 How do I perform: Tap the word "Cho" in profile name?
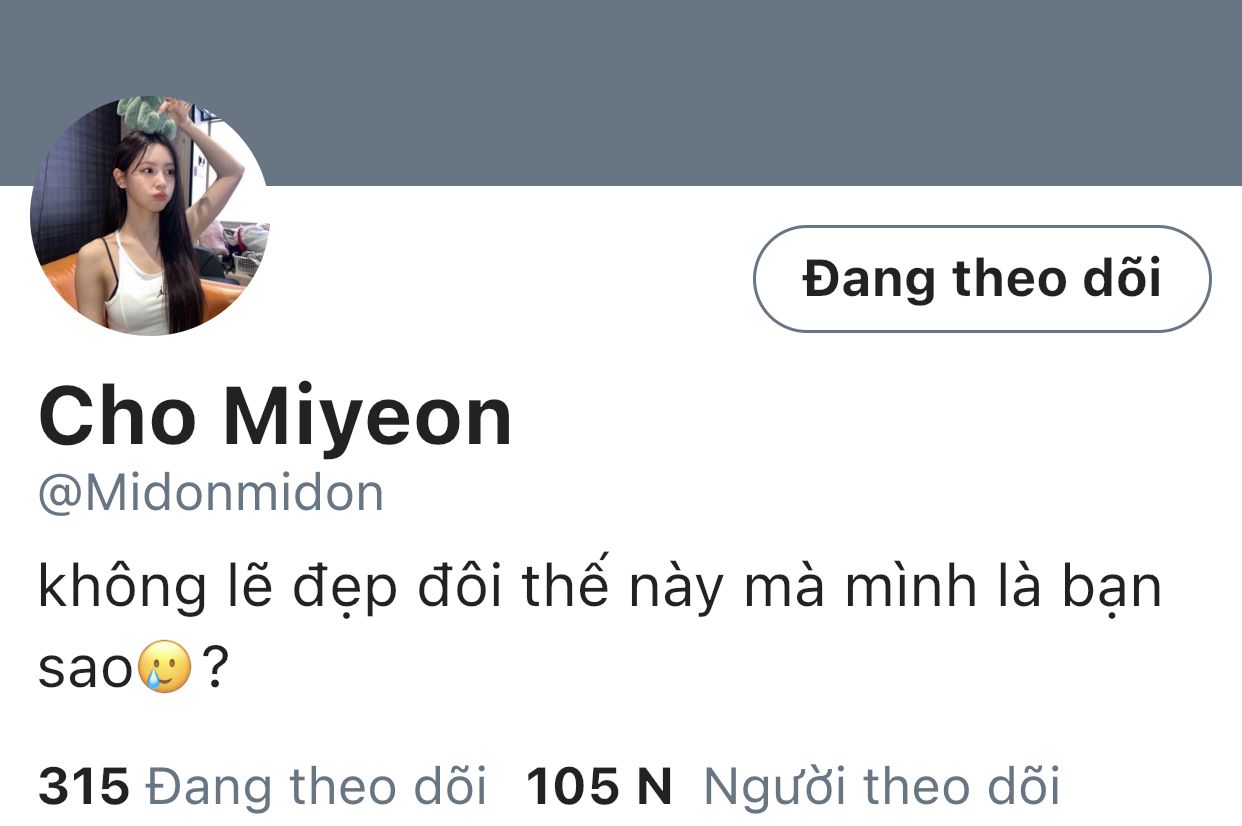tap(117, 416)
